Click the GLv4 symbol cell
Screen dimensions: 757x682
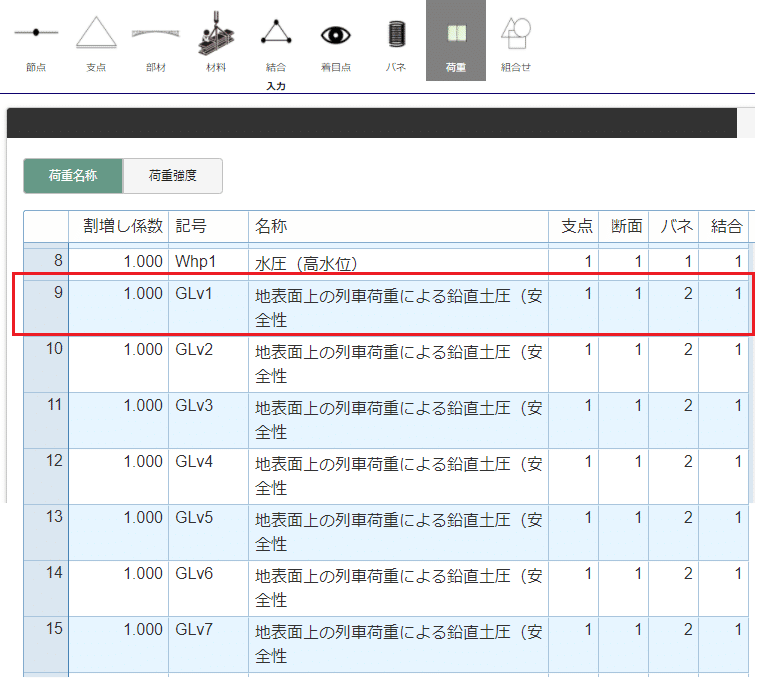[209, 476]
